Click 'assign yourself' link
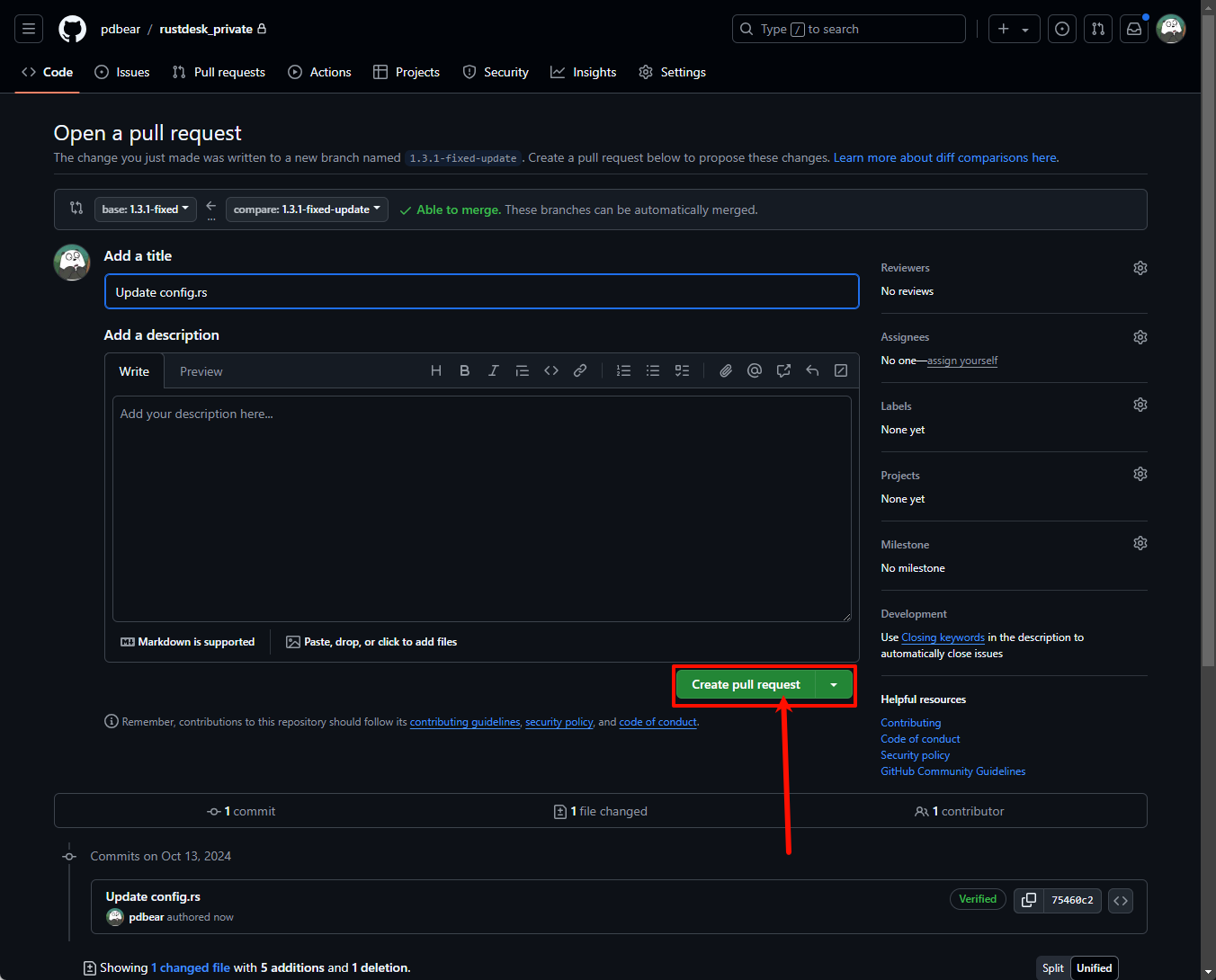This screenshot has height=980, width=1216. tap(962, 361)
